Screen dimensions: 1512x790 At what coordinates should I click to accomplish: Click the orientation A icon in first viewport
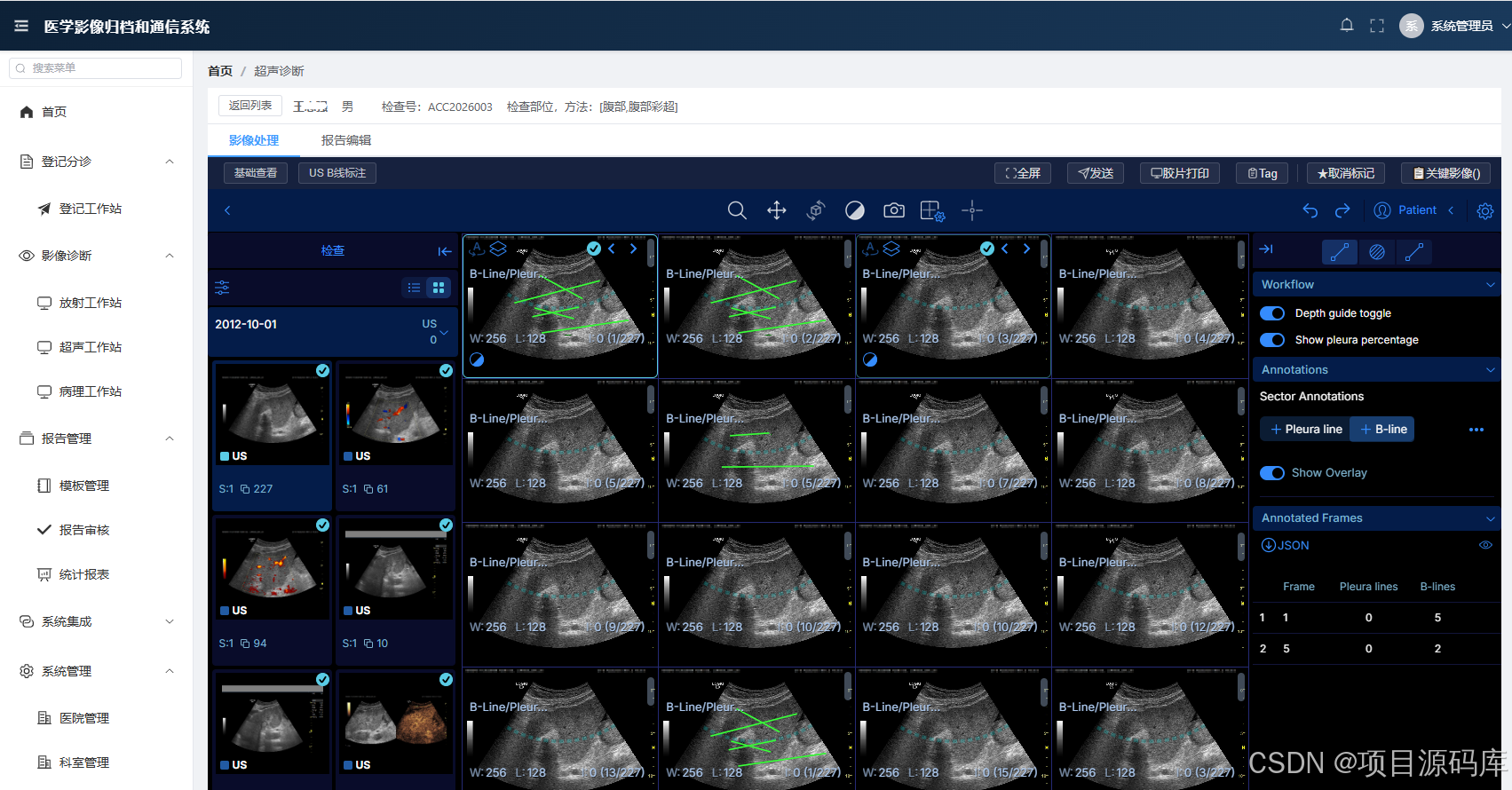[477, 249]
